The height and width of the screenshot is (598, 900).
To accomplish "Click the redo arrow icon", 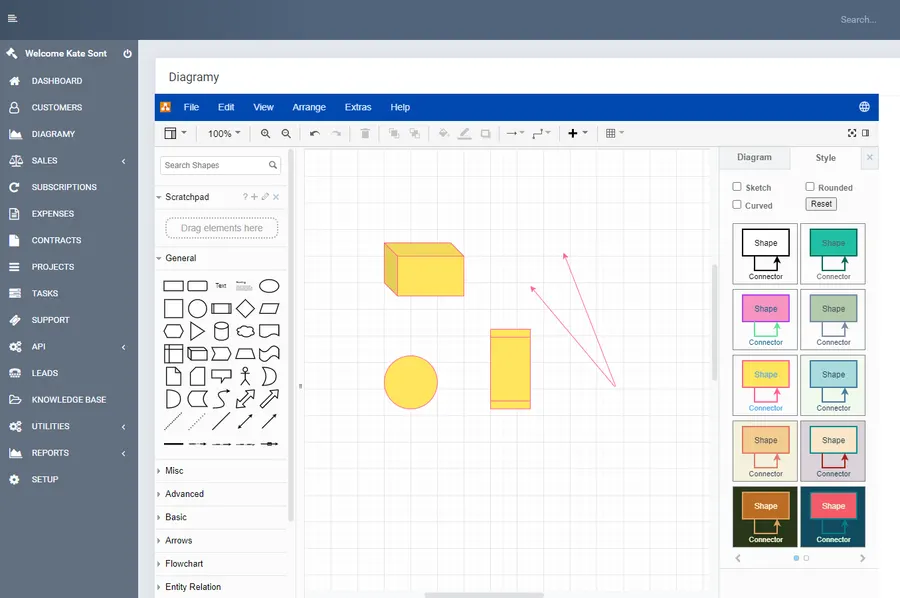I will tap(336, 134).
